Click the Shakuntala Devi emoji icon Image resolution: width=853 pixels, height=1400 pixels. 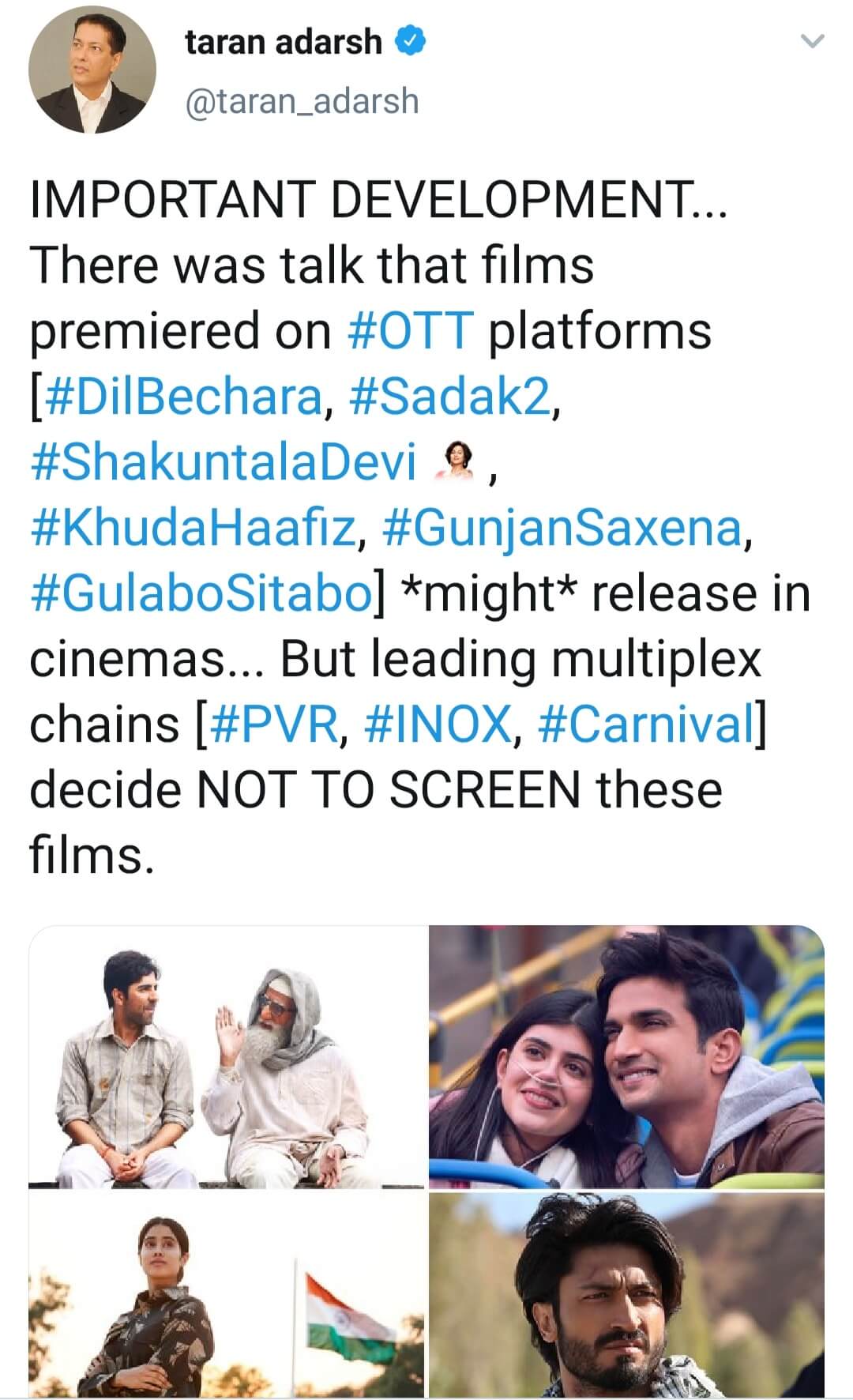(x=456, y=462)
